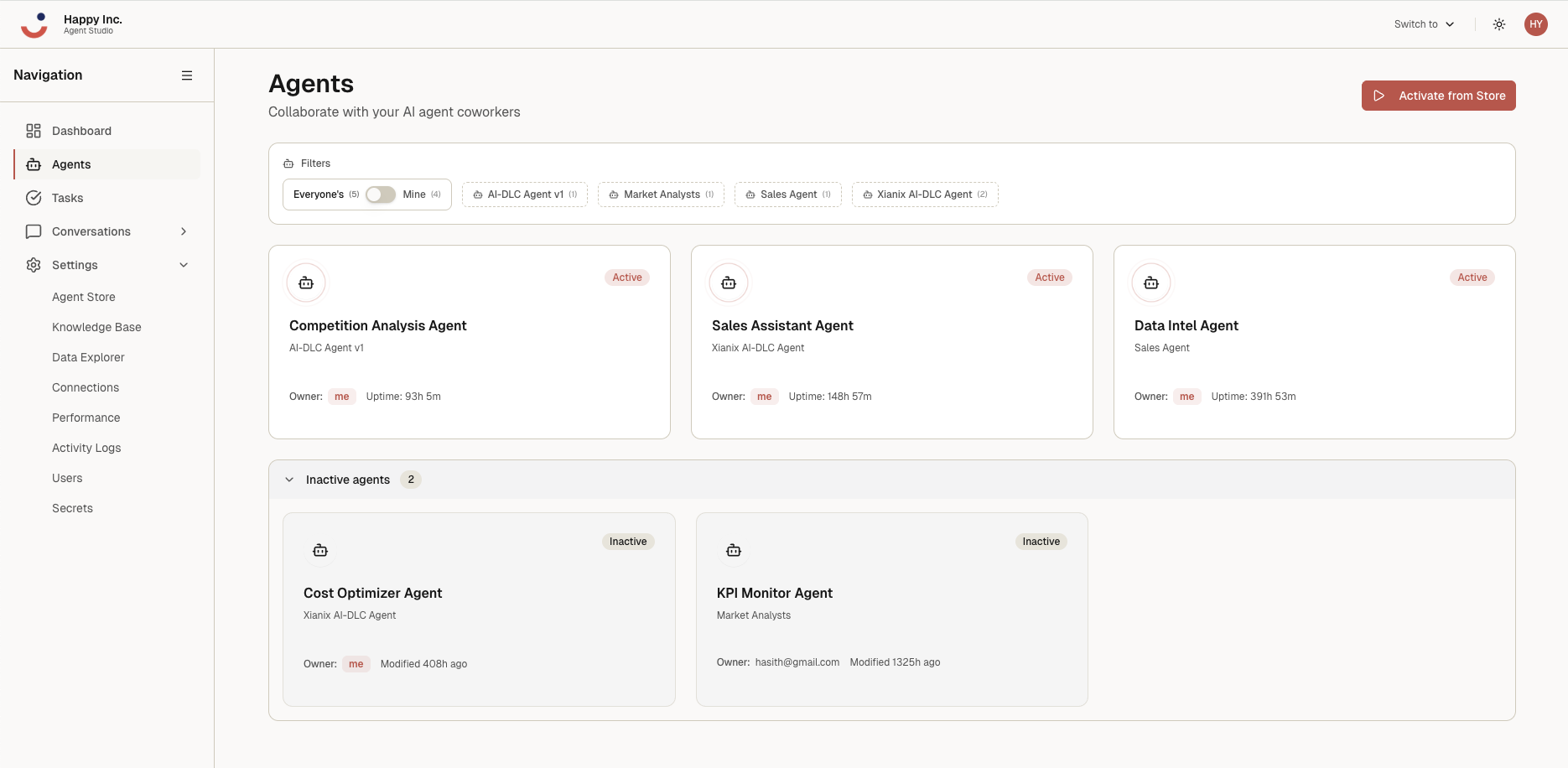Enable the Market Analysts filter
The height and width of the screenshot is (768, 1568).
(x=661, y=194)
